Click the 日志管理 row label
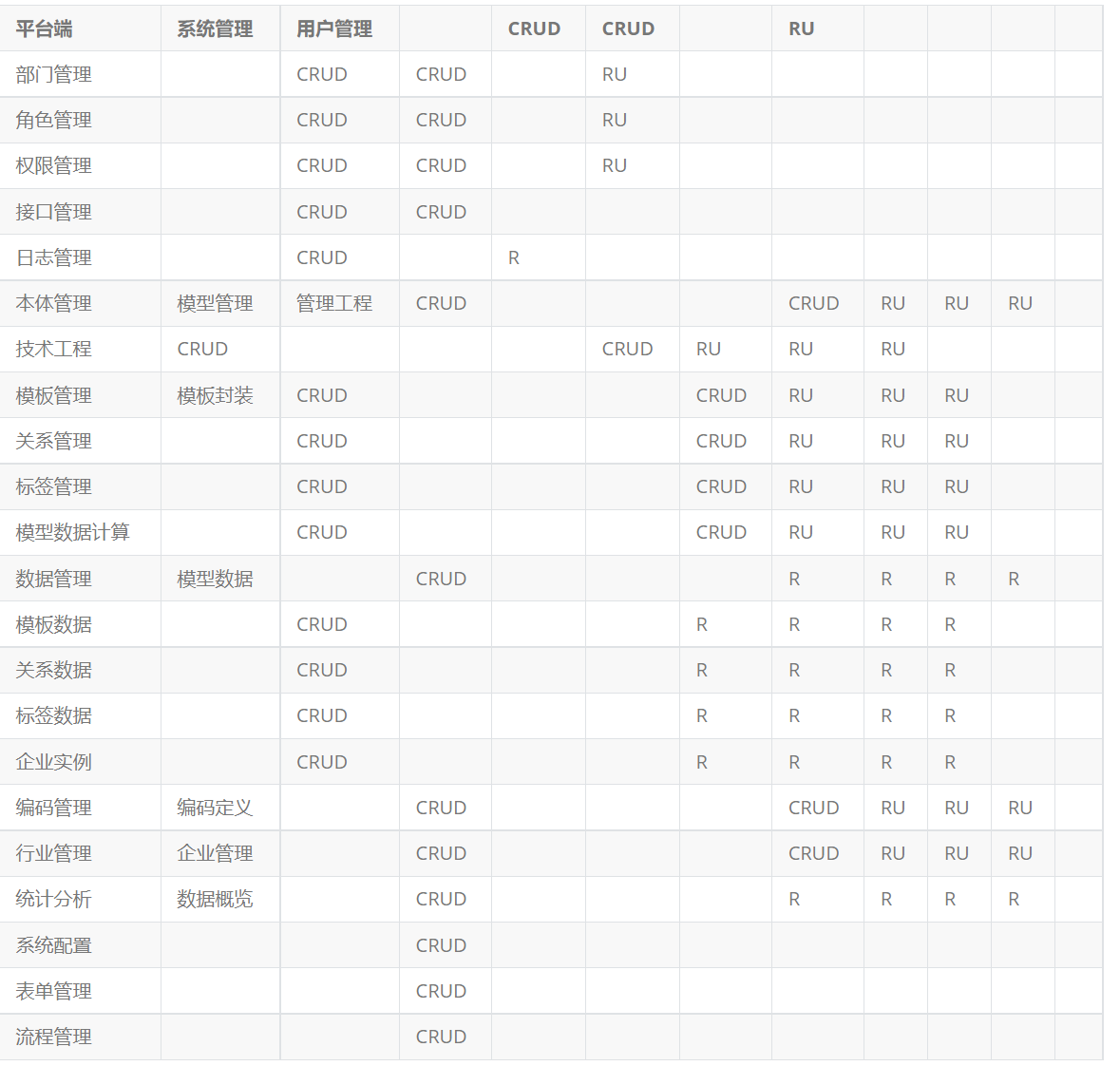Screen dimensions: 1120x1085 point(53,257)
